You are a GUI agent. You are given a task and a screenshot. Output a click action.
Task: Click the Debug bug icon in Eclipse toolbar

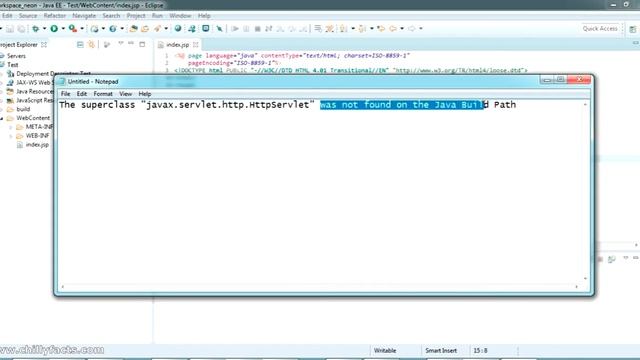[x=36, y=29]
